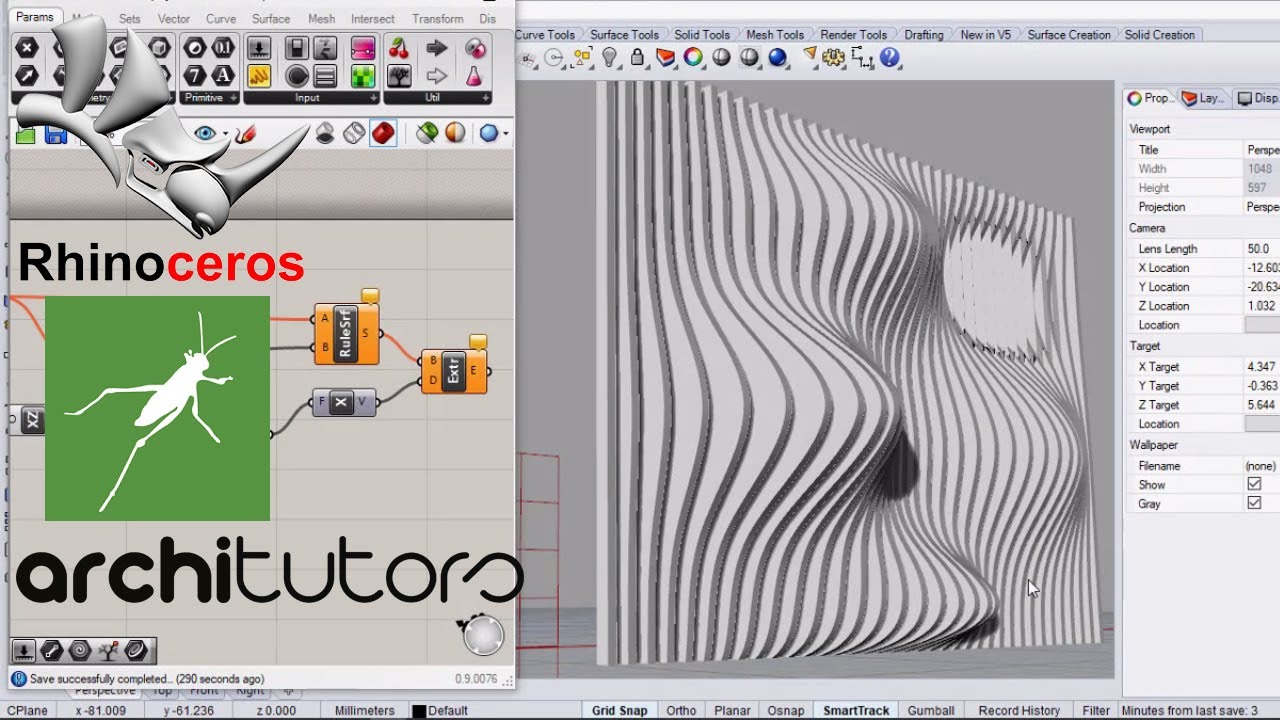Screen dimensions: 1280x720
Task: Click the Rhino lock objects icon
Action: (x=637, y=57)
